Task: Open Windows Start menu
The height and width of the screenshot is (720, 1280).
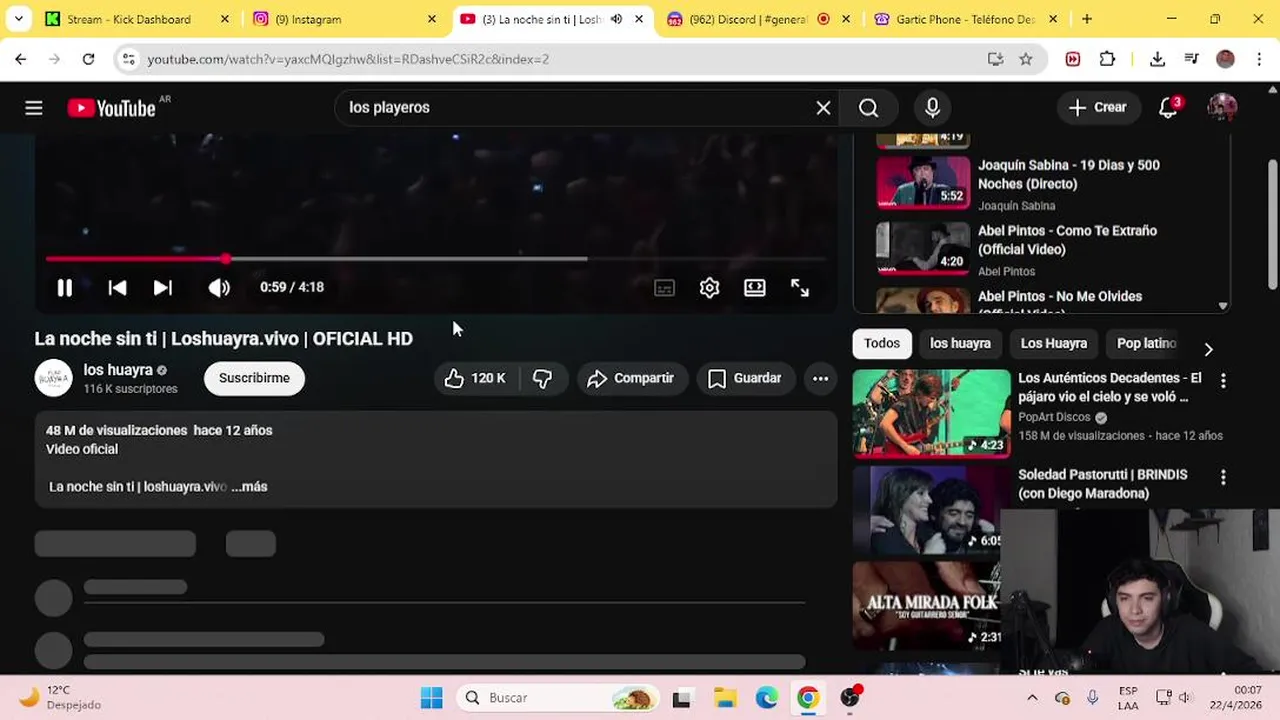Action: (432, 698)
